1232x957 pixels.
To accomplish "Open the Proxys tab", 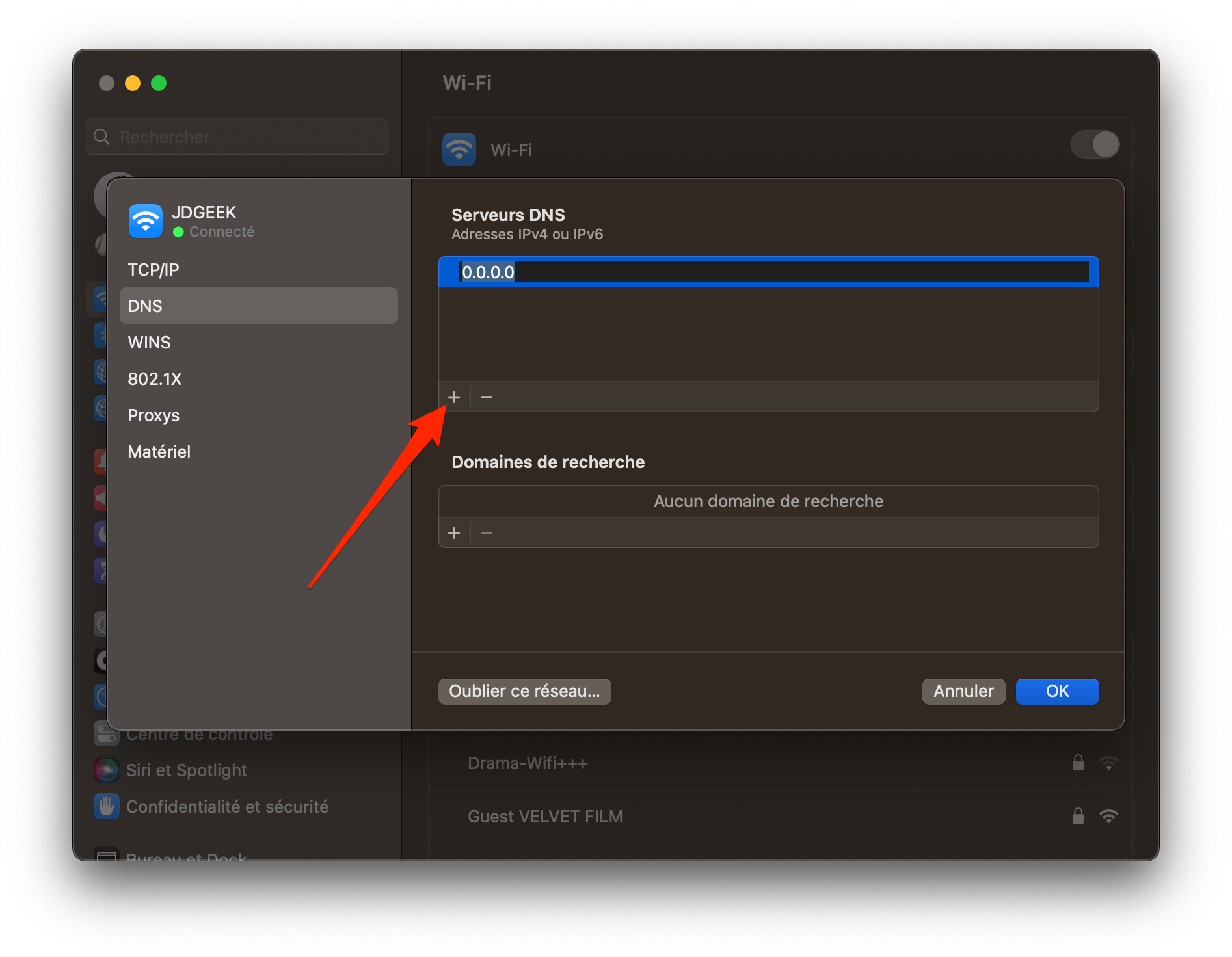I will [259, 415].
